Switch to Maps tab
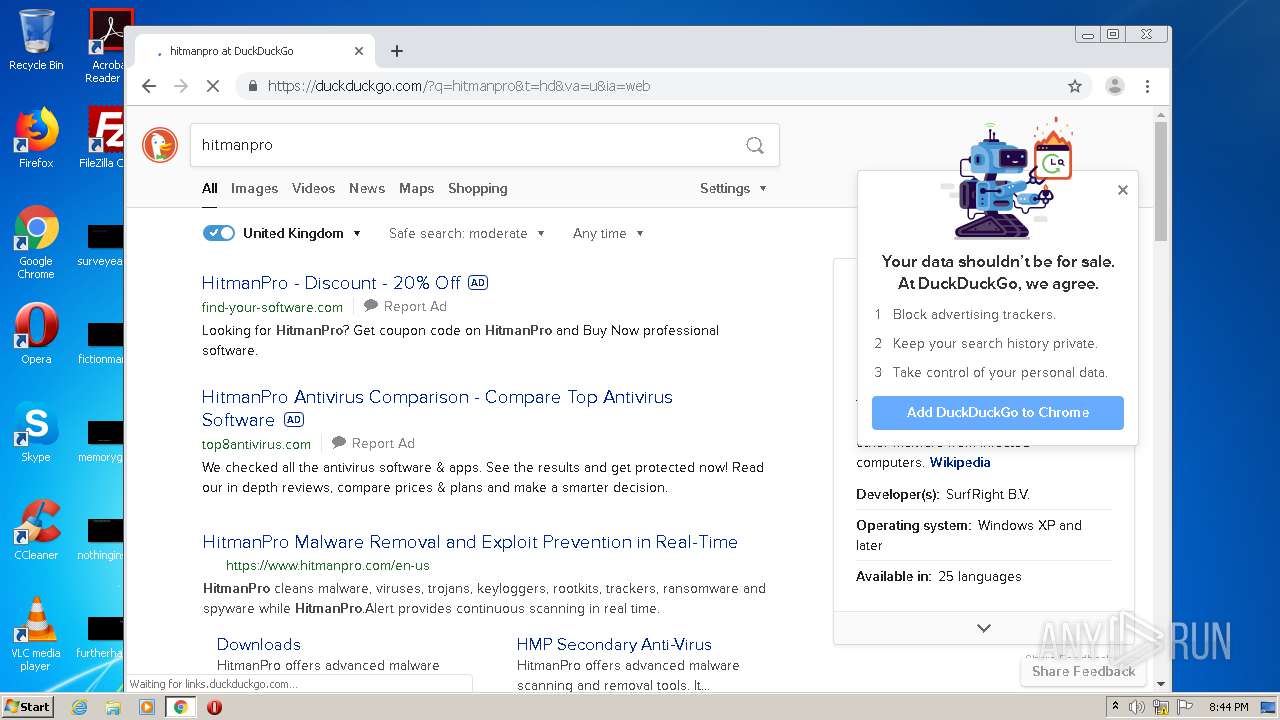Viewport: 1280px width, 720px height. (416, 188)
